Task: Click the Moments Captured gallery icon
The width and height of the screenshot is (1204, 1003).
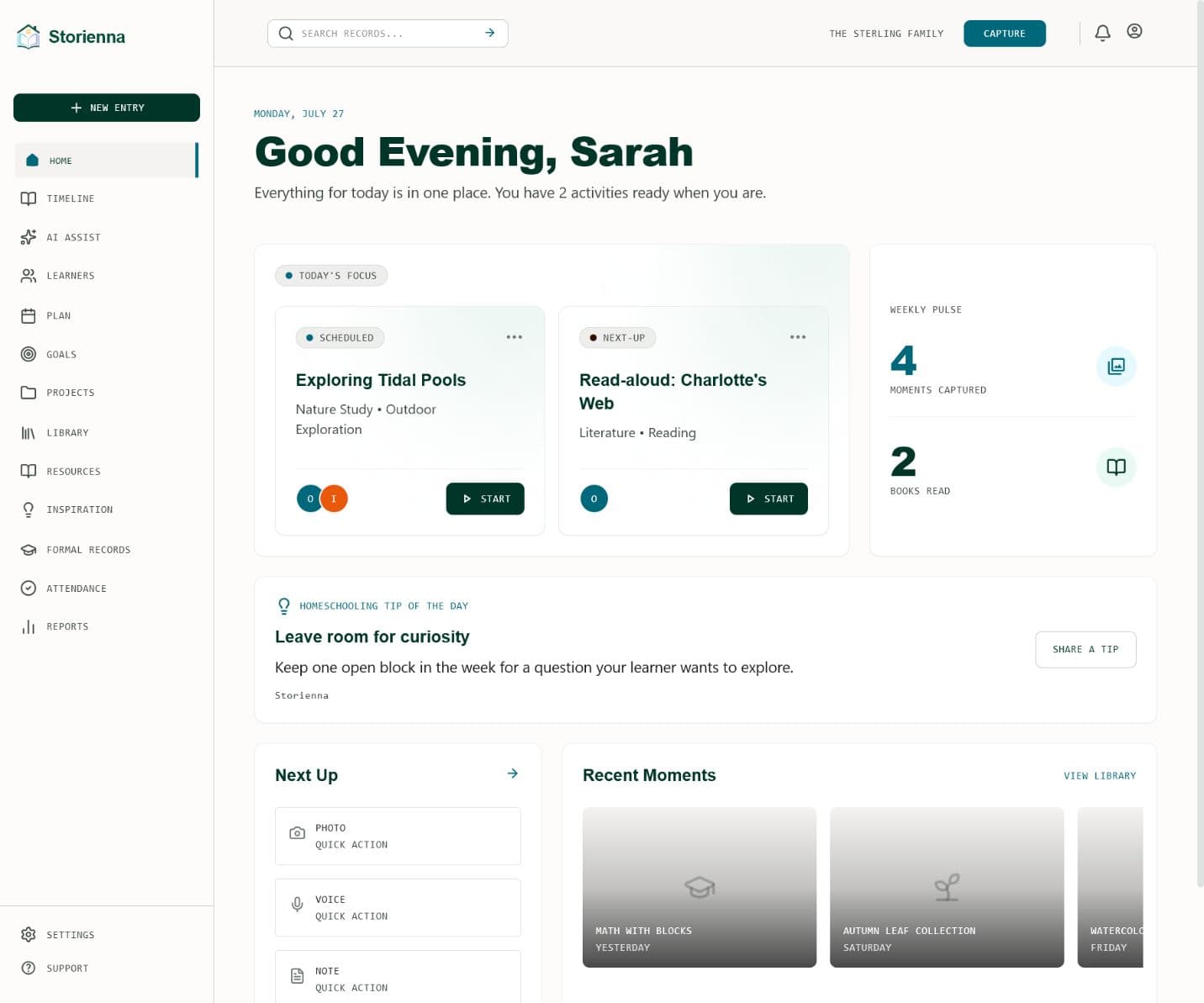Action: [x=1116, y=367]
